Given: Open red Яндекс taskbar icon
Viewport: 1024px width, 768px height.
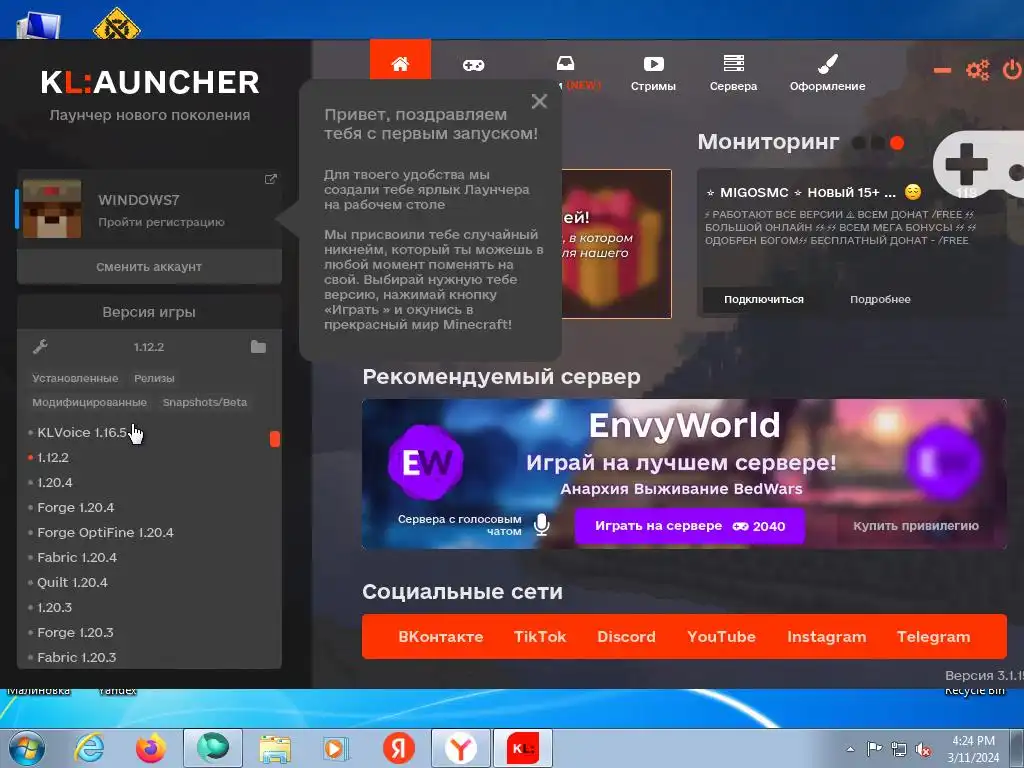Looking at the screenshot, I should [x=398, y=748].
